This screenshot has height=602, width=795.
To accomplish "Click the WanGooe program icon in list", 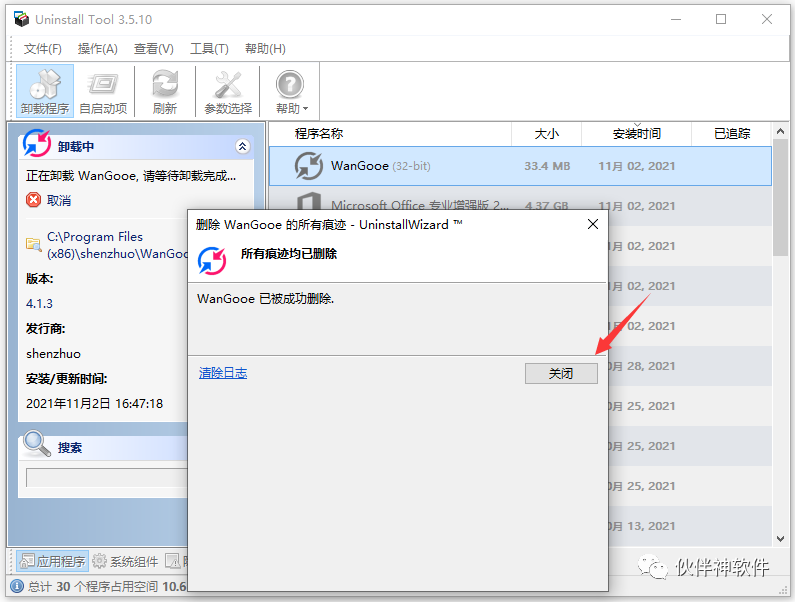I will [308, 166].
